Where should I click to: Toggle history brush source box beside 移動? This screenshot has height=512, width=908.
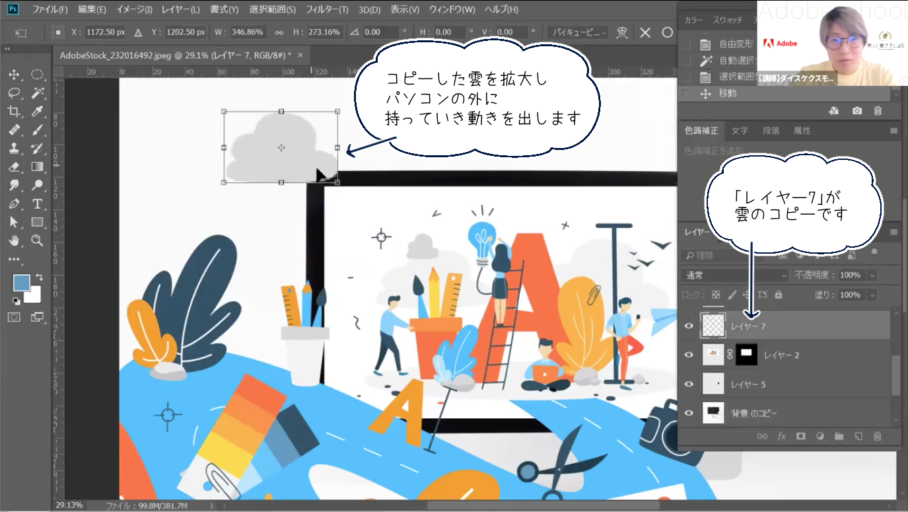(686, 93)
